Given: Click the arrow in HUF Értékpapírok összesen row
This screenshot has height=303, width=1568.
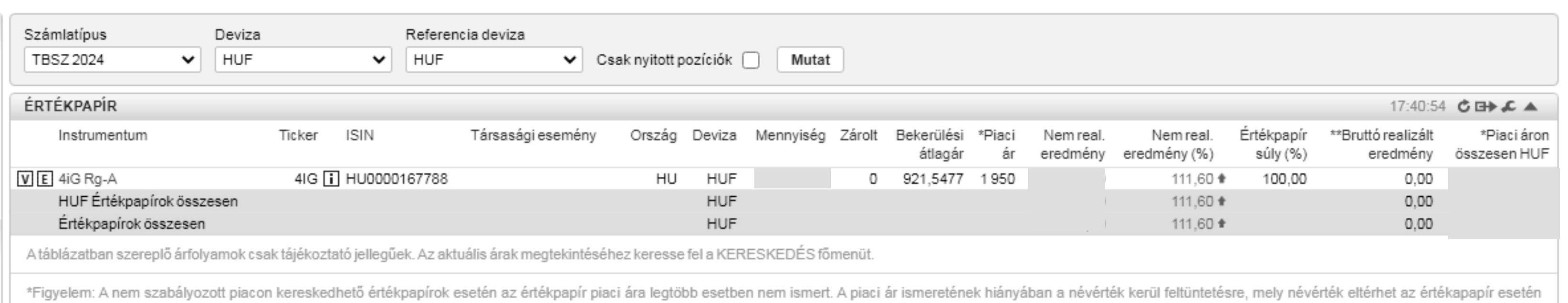Looking at the screenshot, I should (x=1221, y=201).
